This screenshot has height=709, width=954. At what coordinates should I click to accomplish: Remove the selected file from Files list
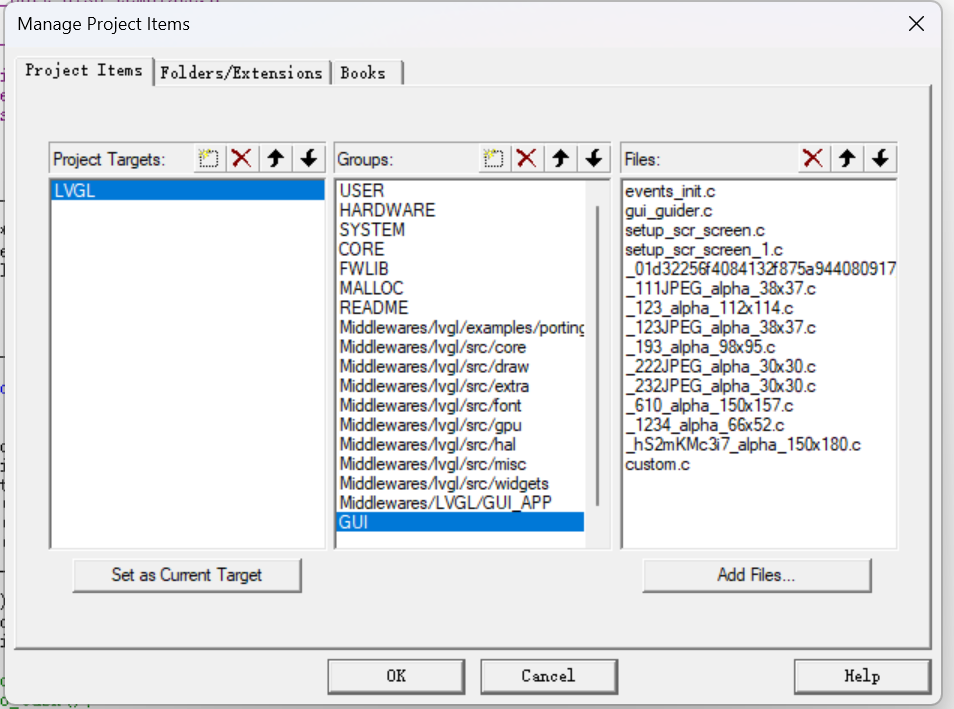click(813, 158)
